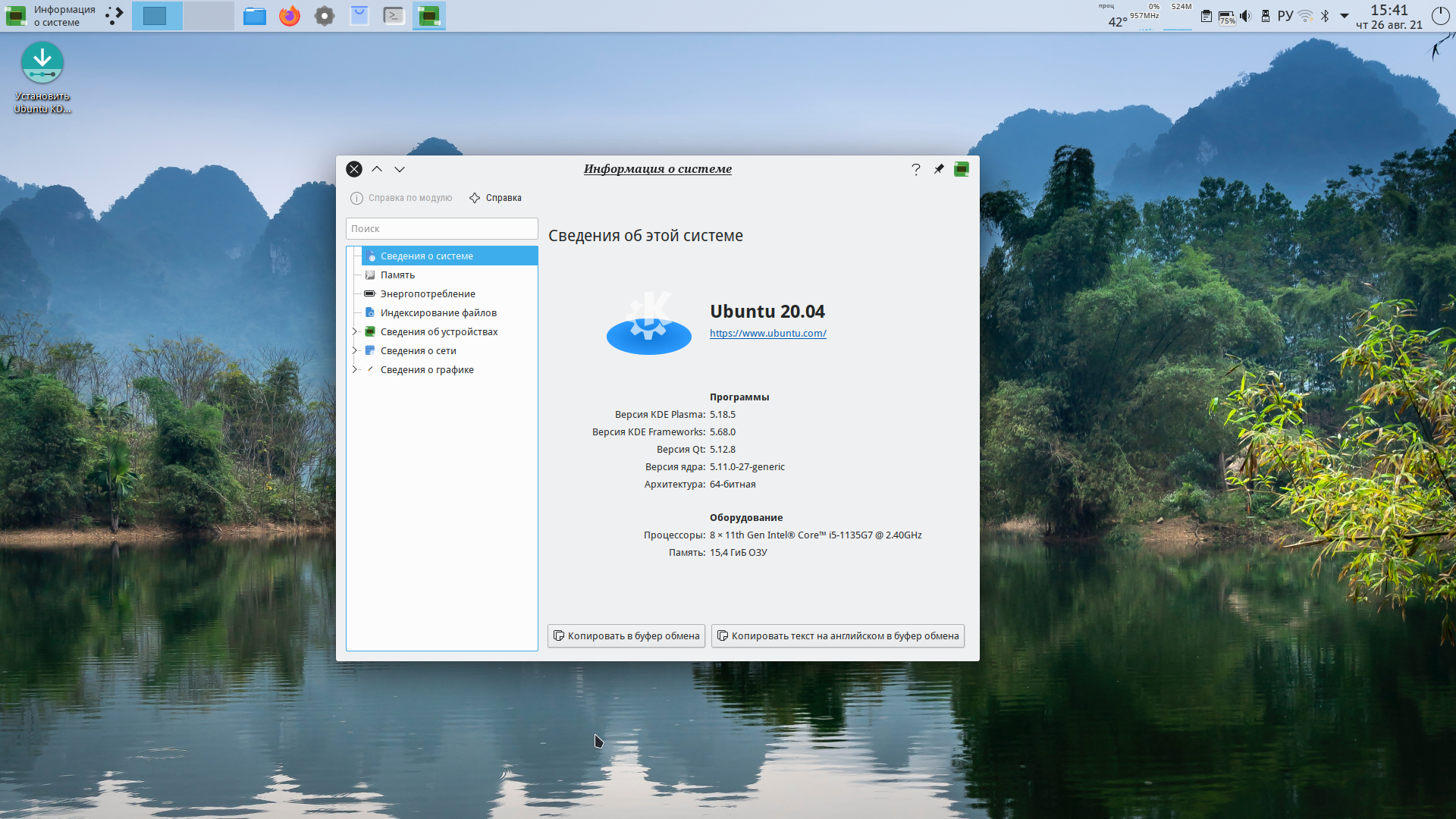
Task: Click the question mark help button
Action: 916,169
